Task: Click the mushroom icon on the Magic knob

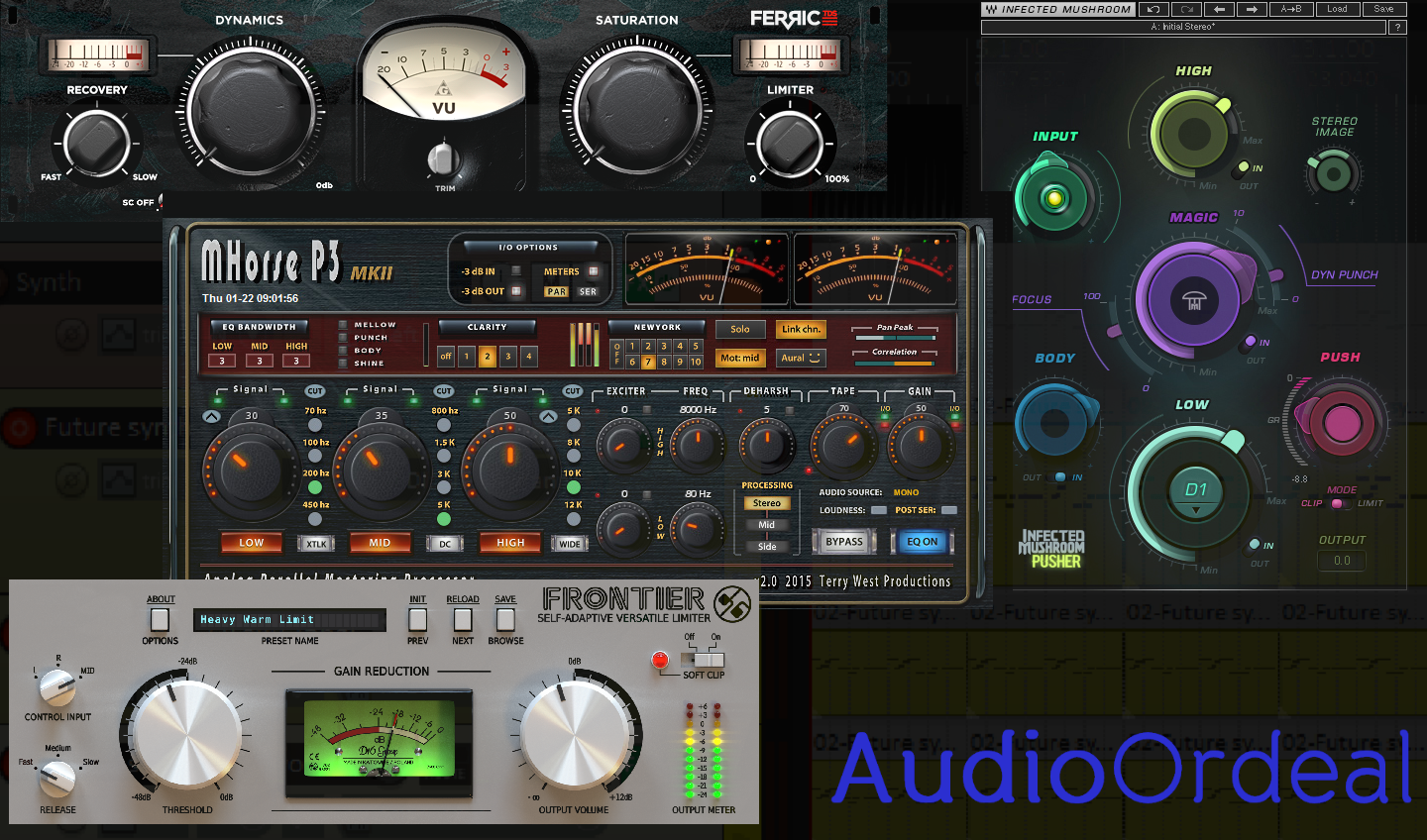Action: pyautogui.click(x=1194, y=301)
